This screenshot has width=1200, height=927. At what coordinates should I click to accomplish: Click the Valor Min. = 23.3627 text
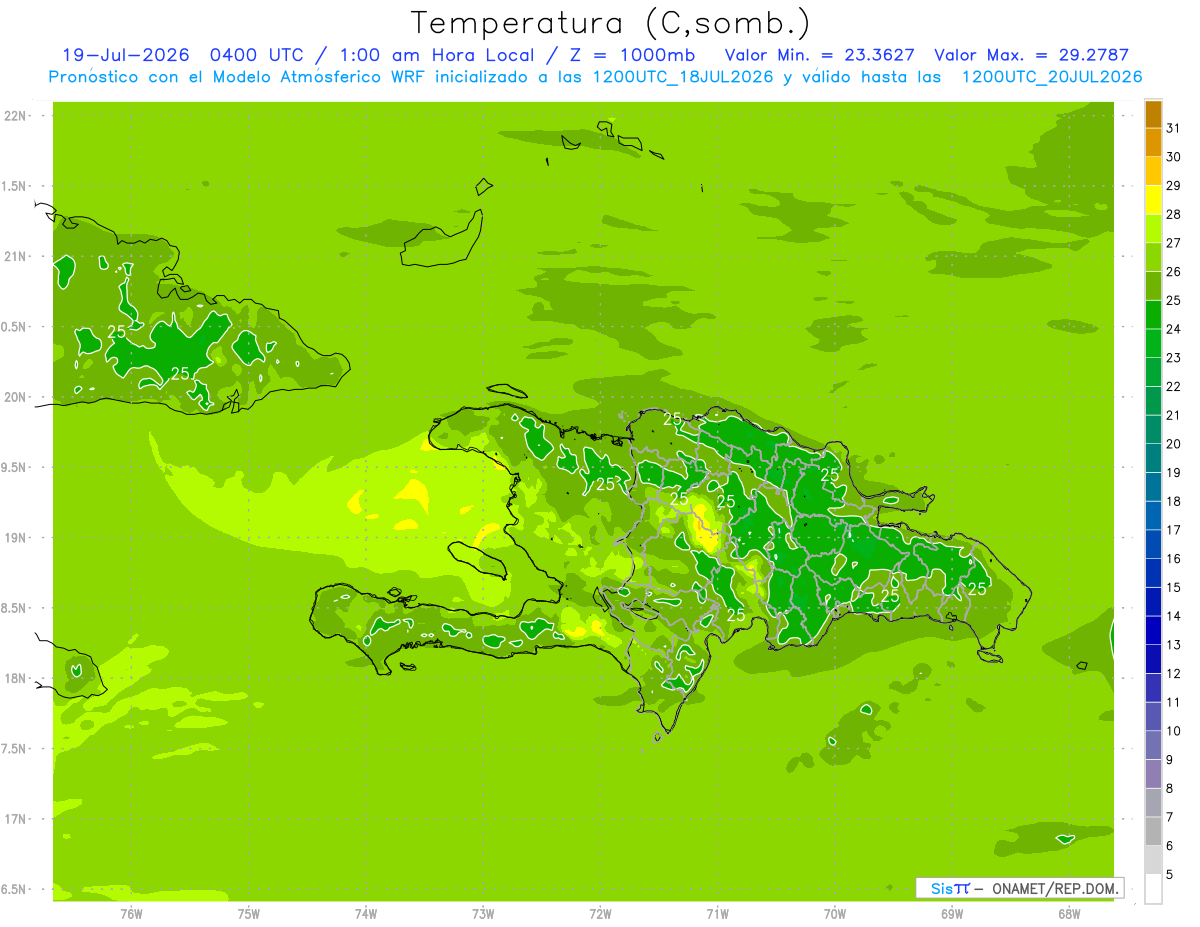[819, 55]
